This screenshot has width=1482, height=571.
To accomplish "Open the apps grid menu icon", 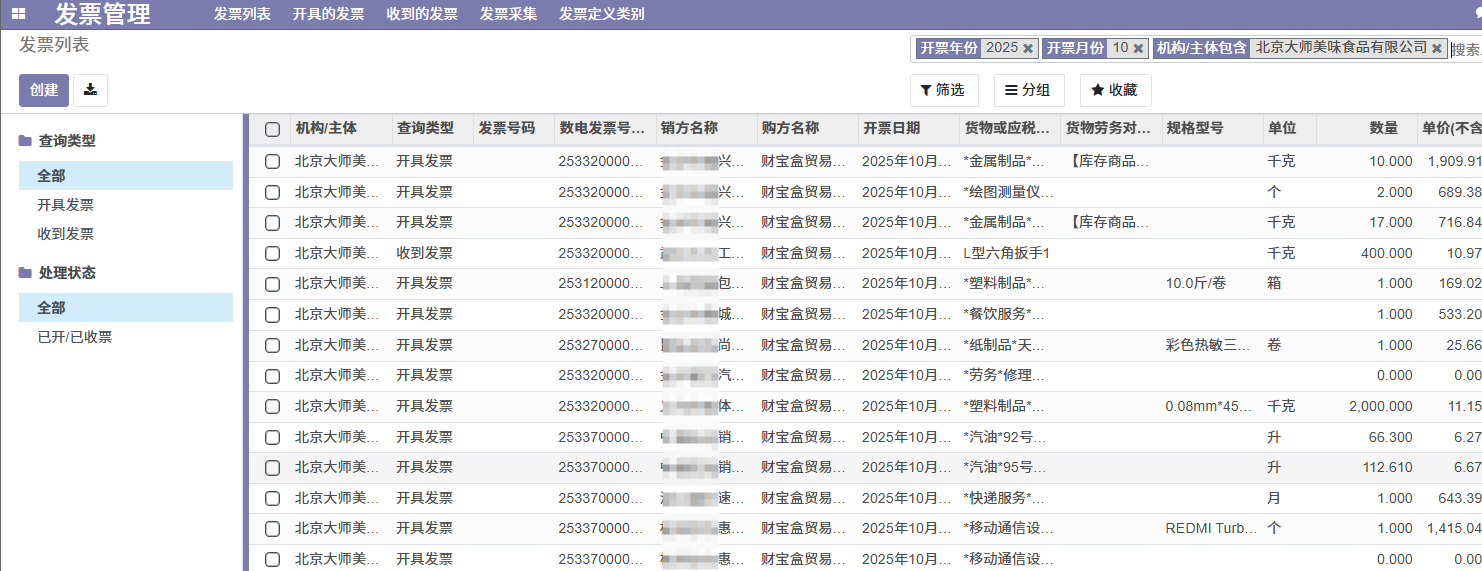I will point(19,14).
